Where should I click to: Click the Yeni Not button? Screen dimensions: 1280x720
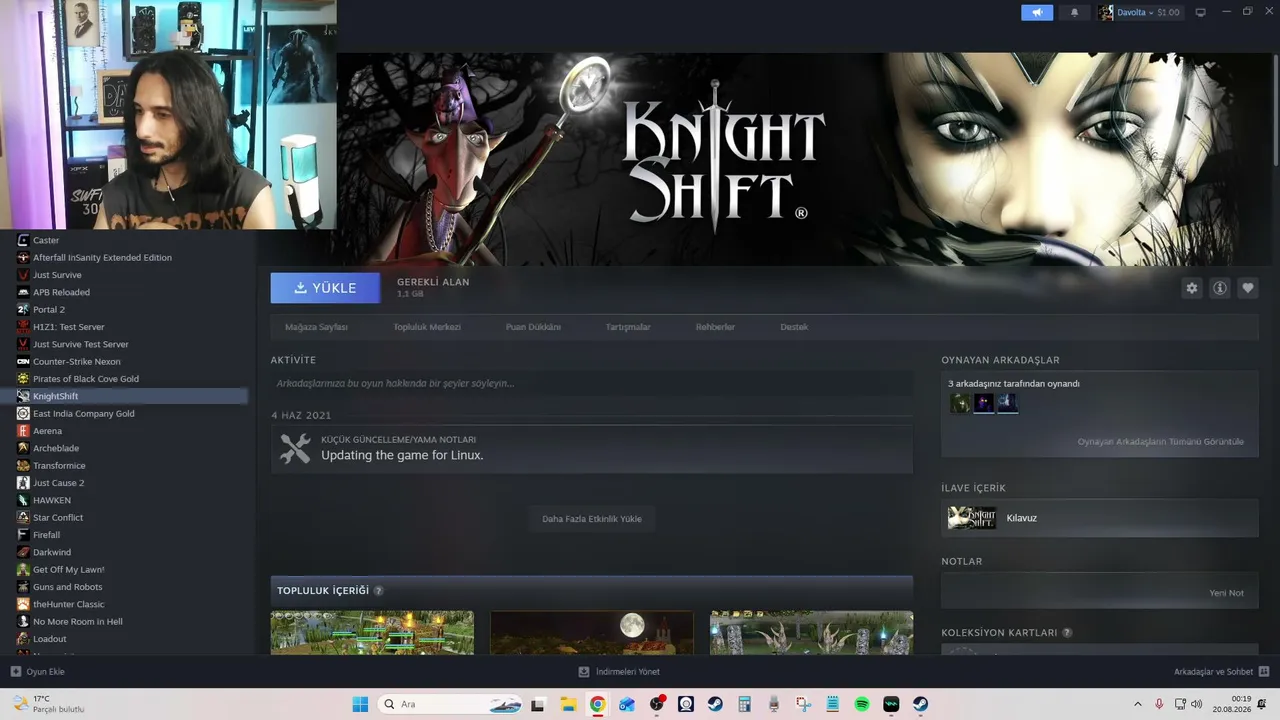pyautogui.click(x=1226, y=593)
